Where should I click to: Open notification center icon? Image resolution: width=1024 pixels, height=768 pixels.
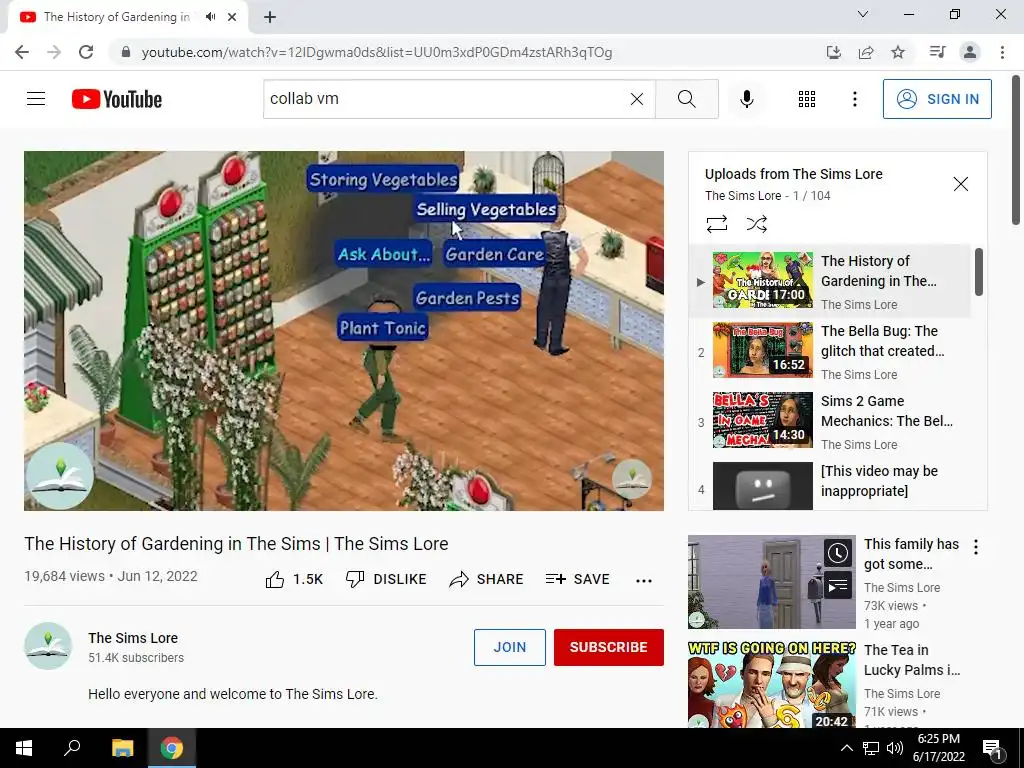click(x=992, y=748)
